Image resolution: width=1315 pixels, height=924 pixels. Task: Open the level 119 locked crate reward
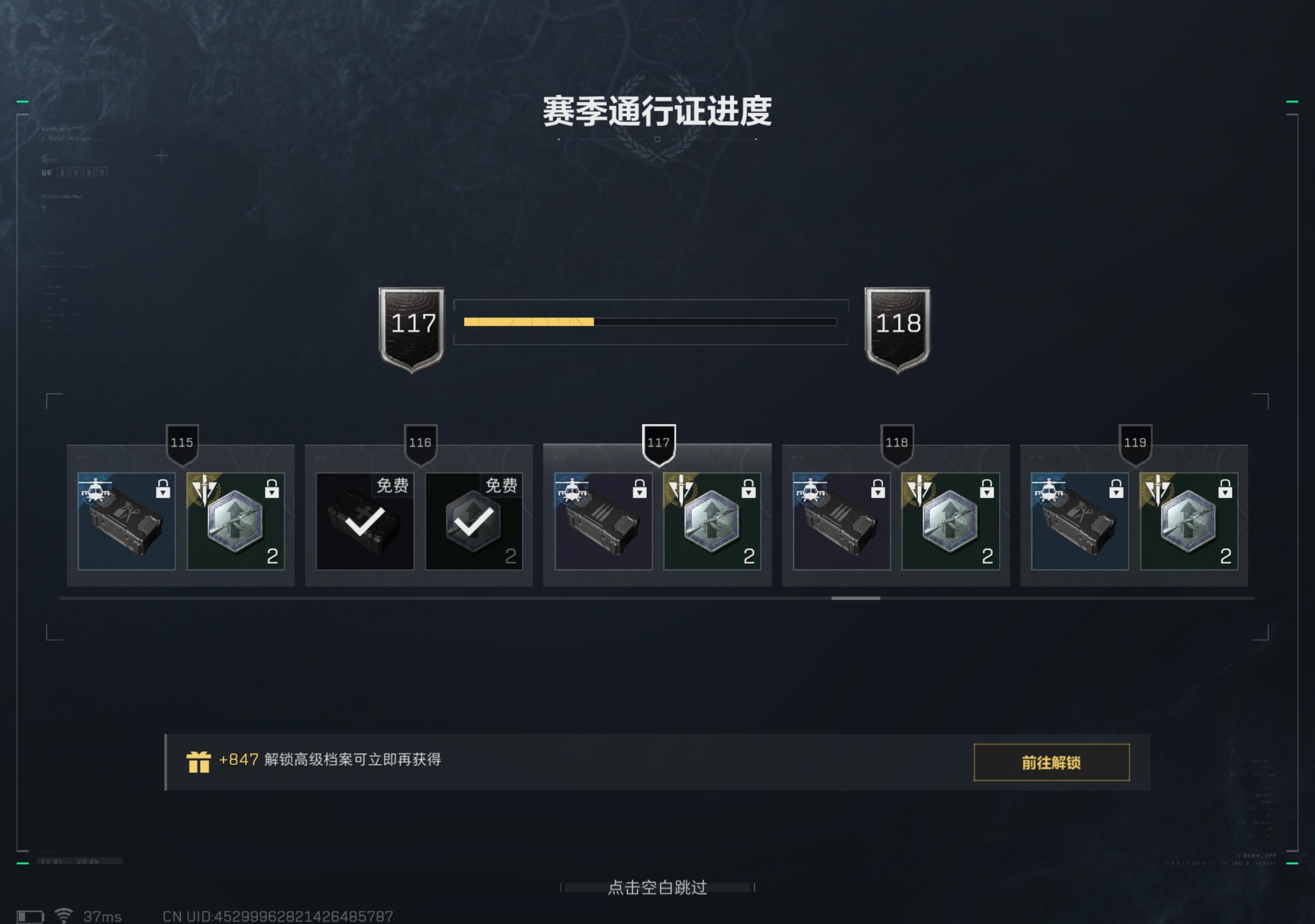(1080, 521)
